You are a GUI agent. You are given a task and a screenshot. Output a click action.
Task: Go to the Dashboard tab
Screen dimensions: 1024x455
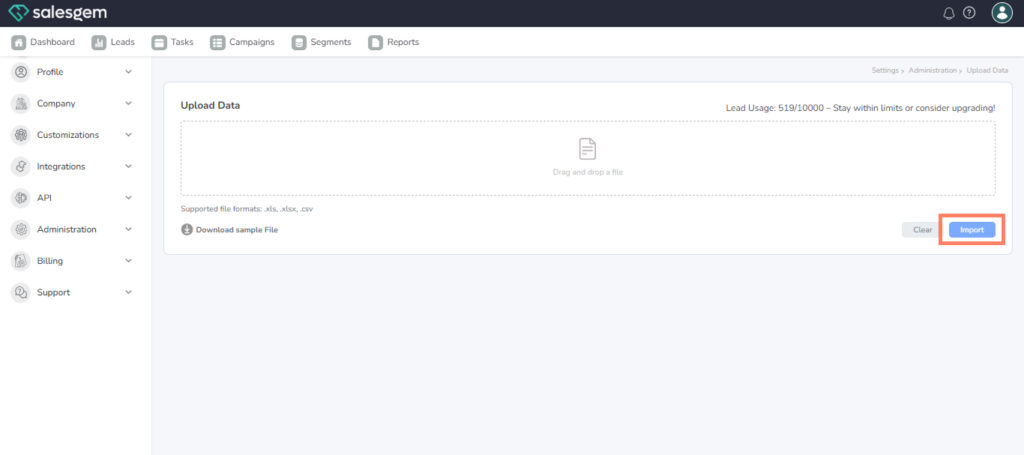[44, 42]
